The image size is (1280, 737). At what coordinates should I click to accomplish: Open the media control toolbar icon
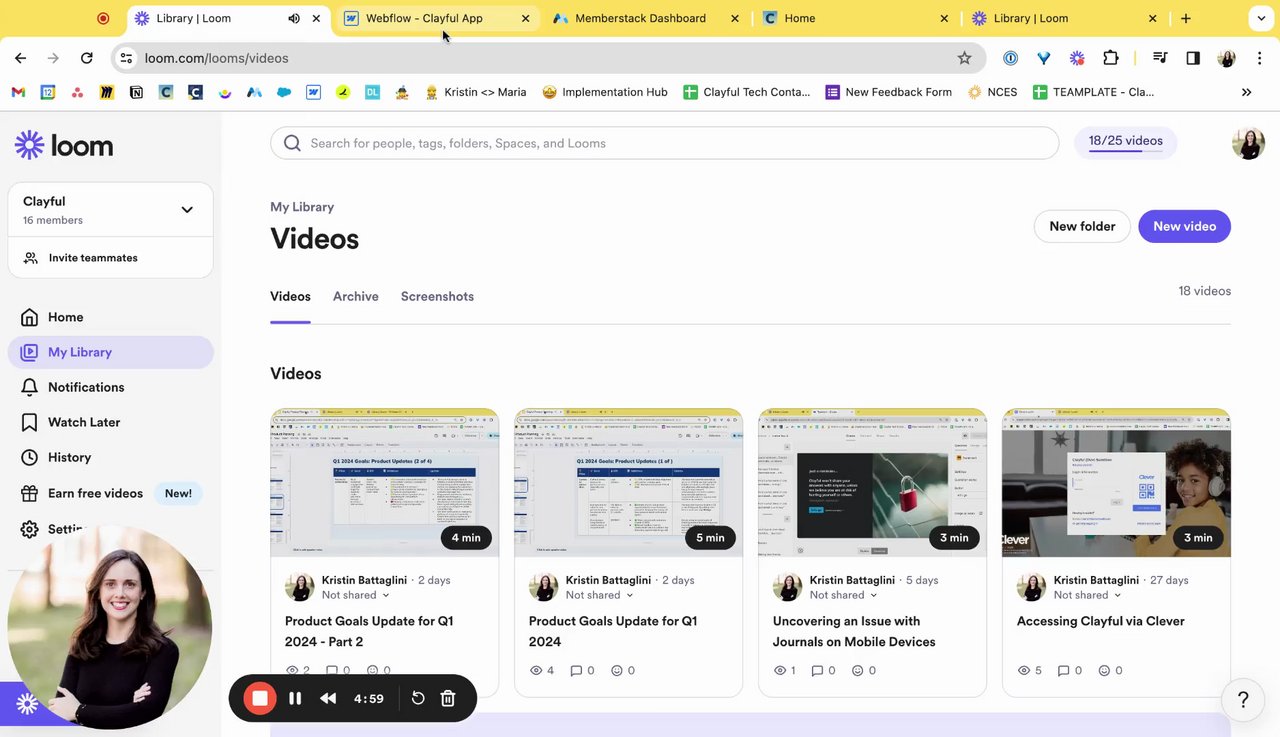tap(1160, 58)
